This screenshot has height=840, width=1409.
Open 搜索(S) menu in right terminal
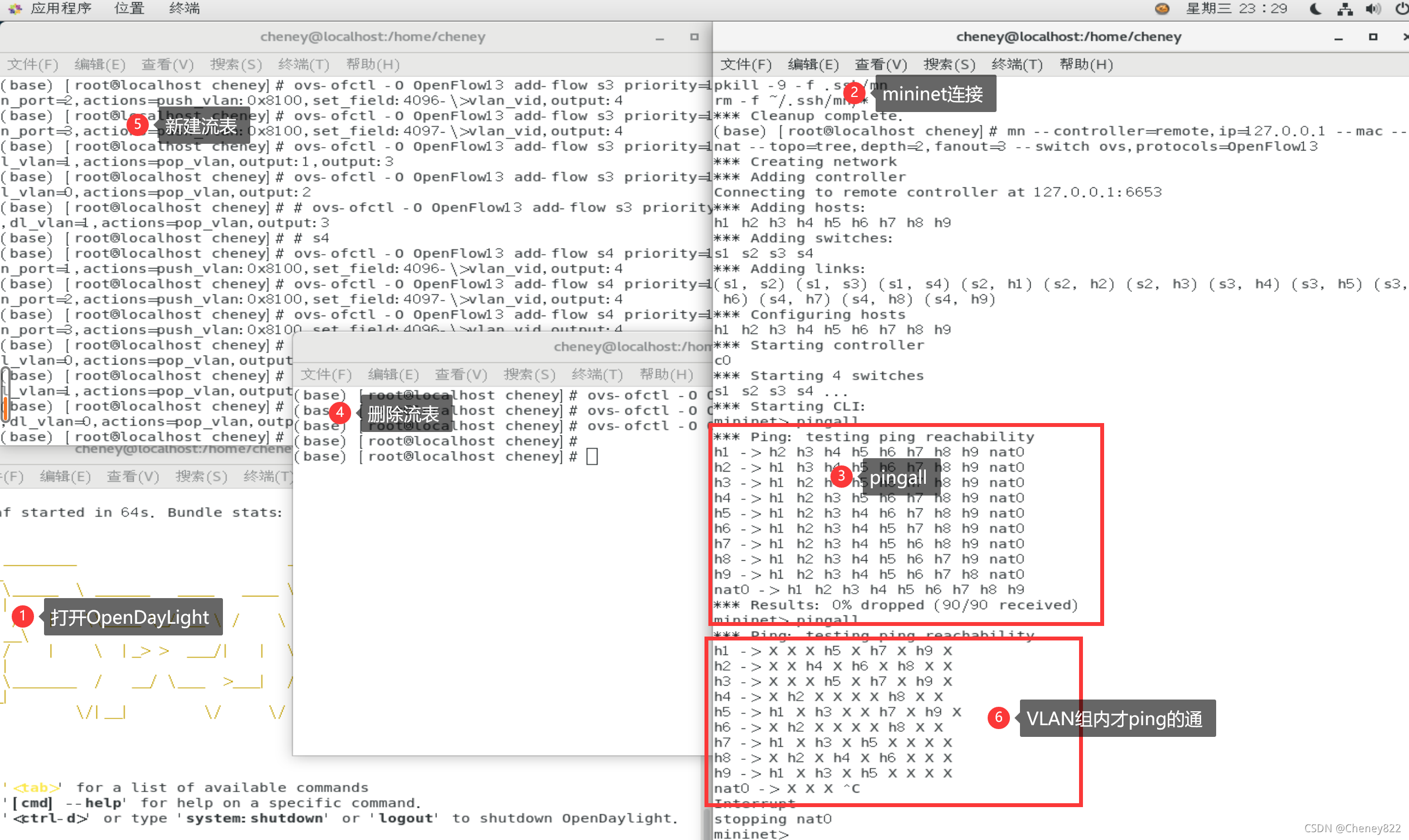[x=950, y=65]
